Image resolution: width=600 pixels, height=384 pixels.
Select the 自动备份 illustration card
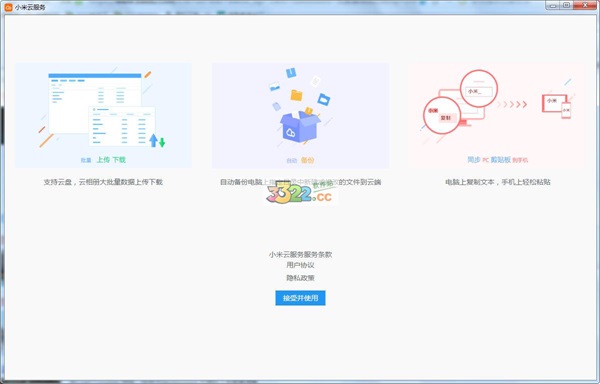pyautogui.click(x=300, y=116)
